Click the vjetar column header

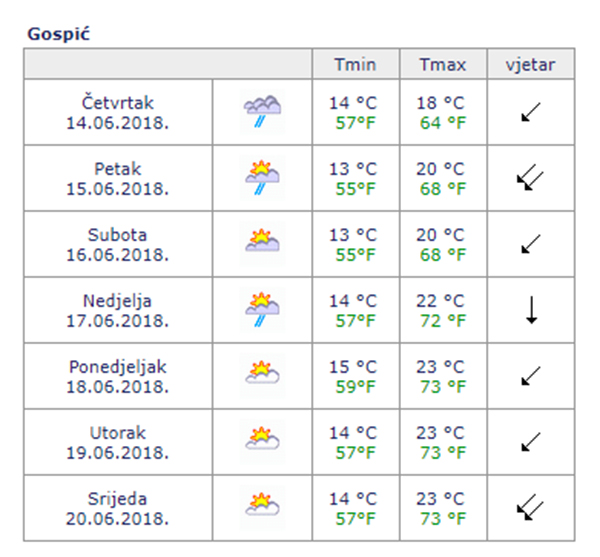click(531, 65)
